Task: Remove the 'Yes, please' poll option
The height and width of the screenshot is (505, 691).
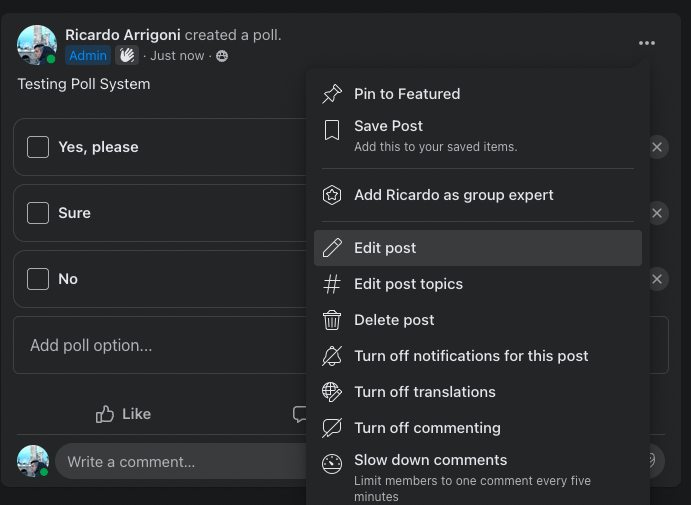Action: (657, 147)
